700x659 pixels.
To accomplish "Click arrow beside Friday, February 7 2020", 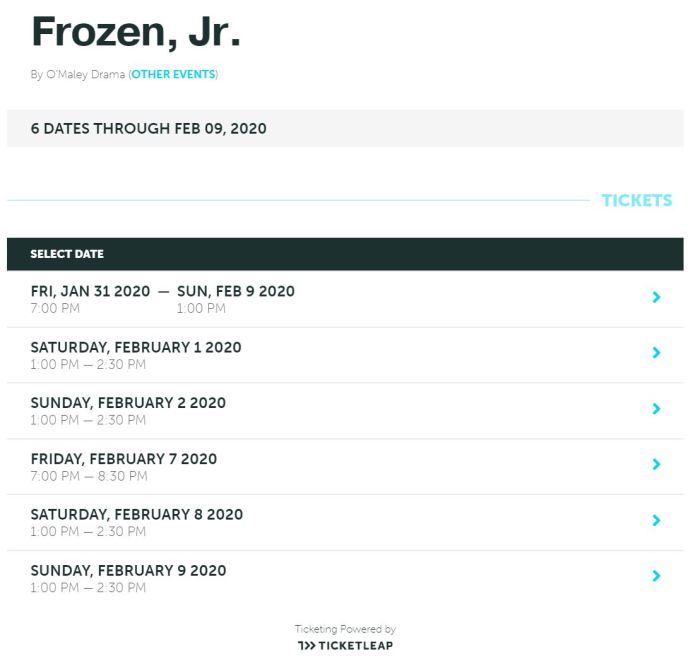I will (x=656, y=464).
